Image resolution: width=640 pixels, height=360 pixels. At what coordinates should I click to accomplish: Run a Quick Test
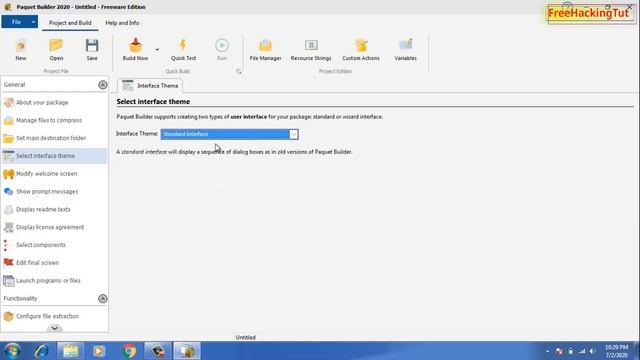(x=183, y=49)
